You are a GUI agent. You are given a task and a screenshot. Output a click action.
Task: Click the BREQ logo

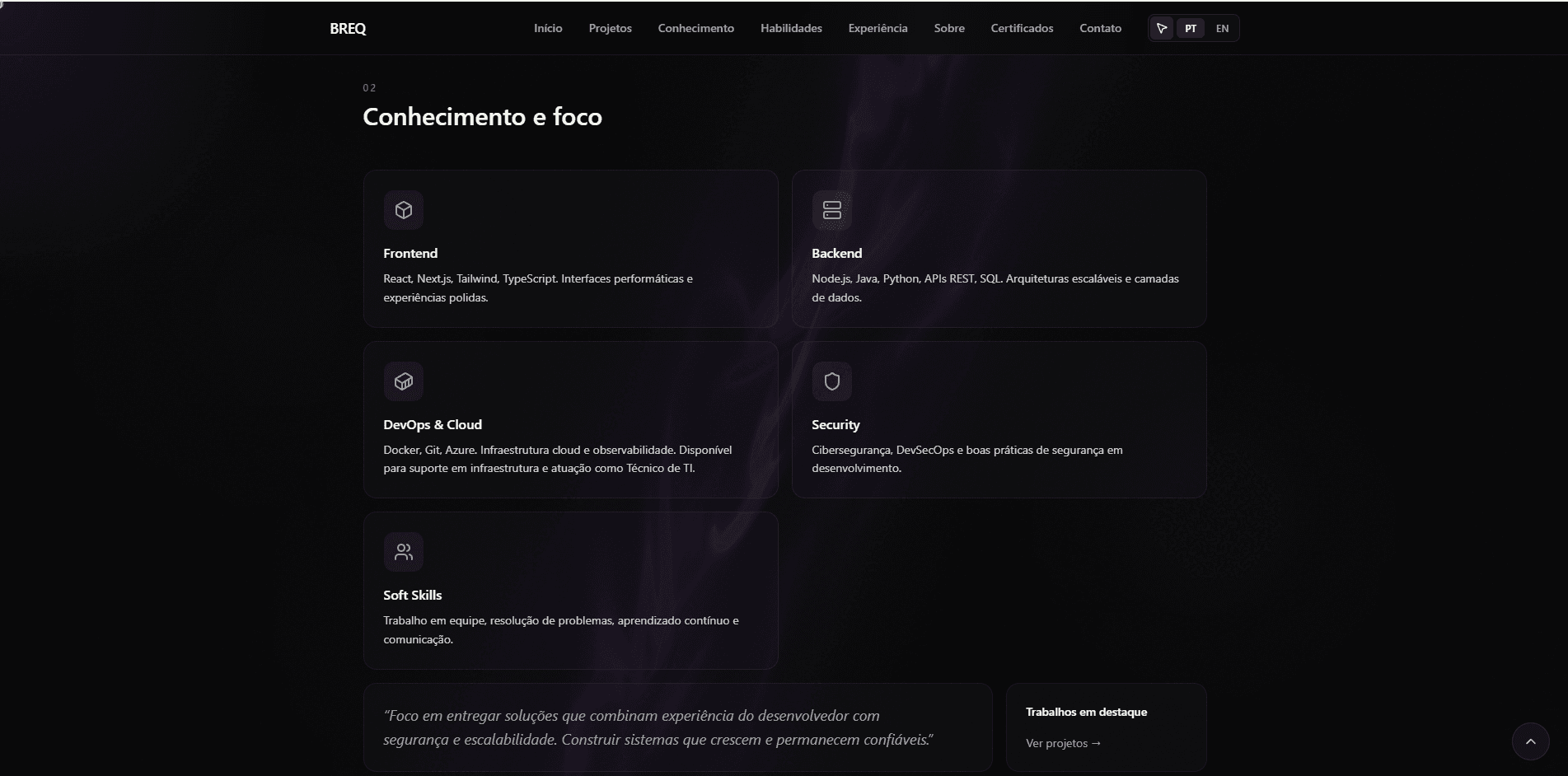click(x=348, y=29)
